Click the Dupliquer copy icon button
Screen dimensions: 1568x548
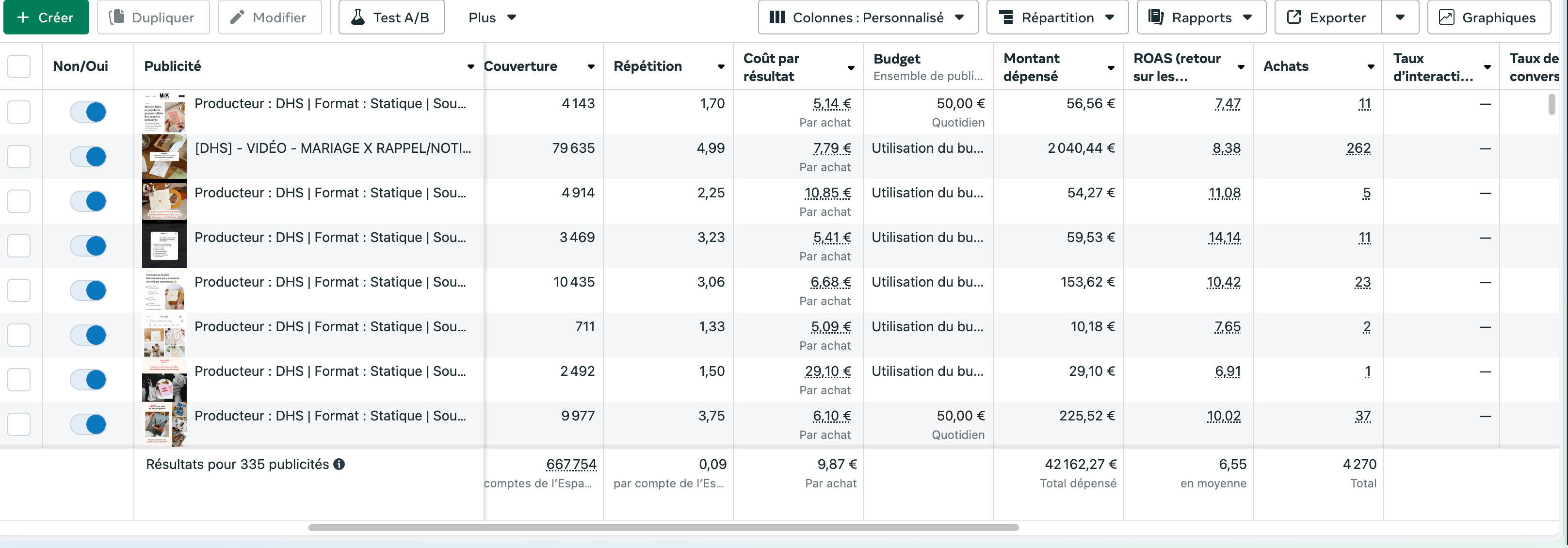pos(153,17)
